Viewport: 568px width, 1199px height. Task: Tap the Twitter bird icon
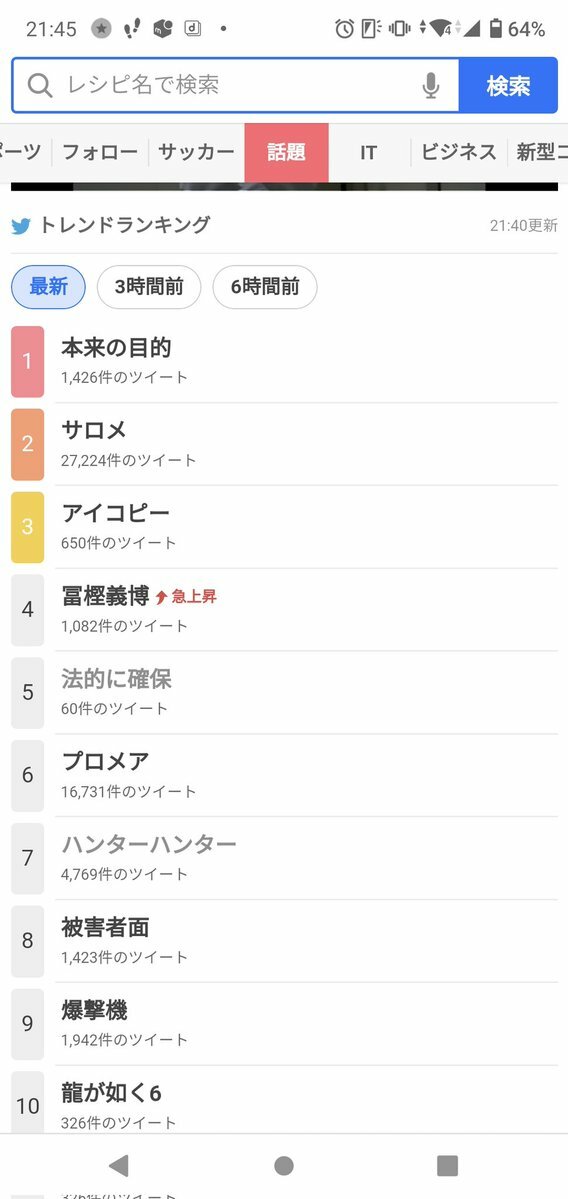click(21, 226)
